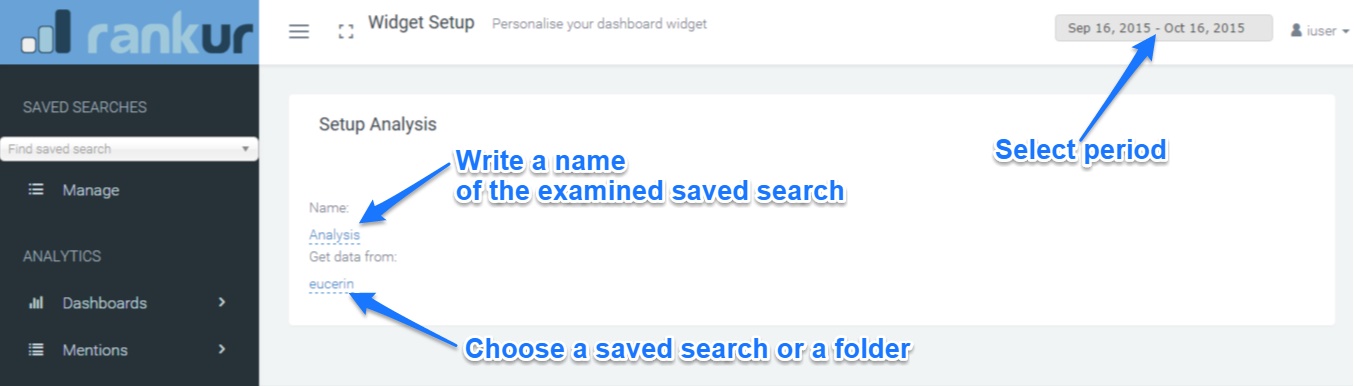
Task: Open the Find saved search dropdown arrow
Action: (x=245, y=149)
